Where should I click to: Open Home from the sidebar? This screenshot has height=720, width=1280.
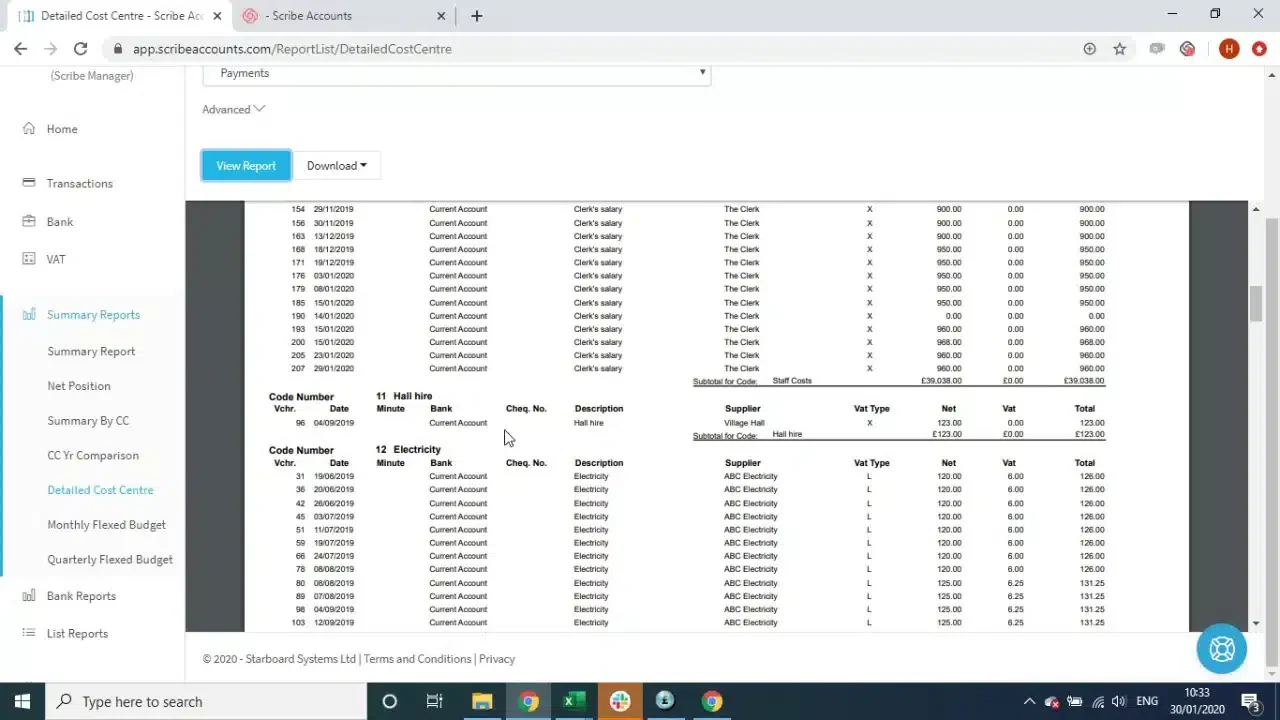point(61,129)
